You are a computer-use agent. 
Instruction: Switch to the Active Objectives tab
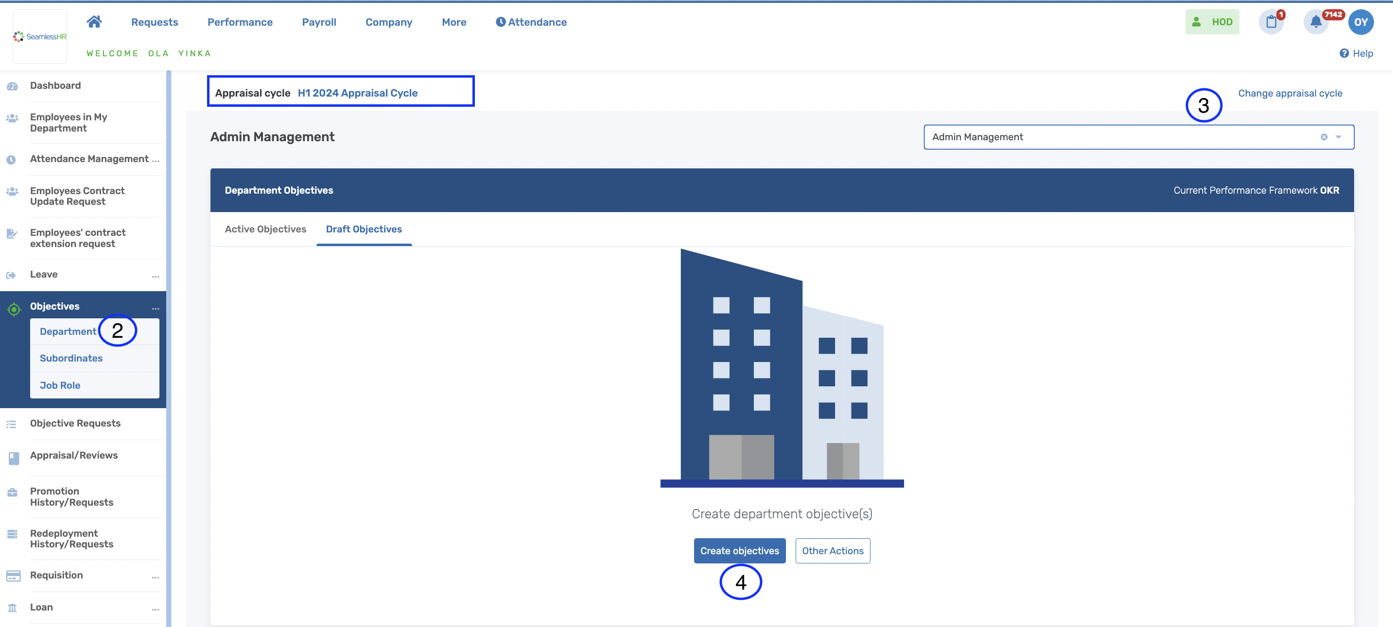pyautogui.click(x=265, y=229)
